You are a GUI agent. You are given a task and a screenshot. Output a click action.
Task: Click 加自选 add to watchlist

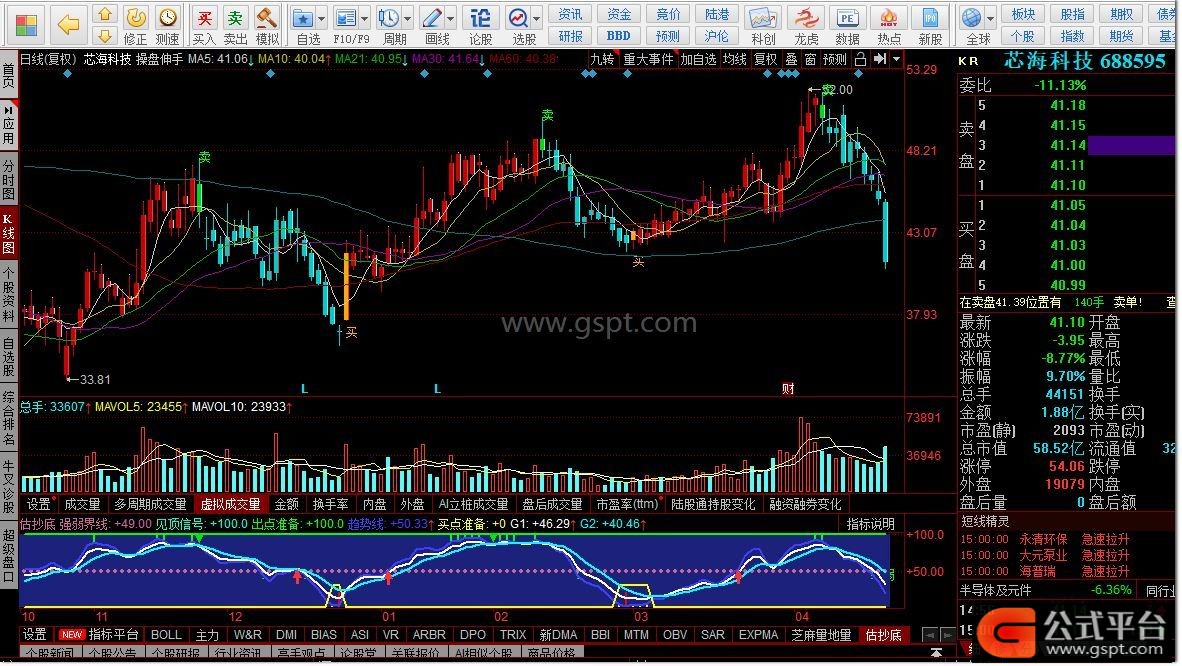coord(698,59)
